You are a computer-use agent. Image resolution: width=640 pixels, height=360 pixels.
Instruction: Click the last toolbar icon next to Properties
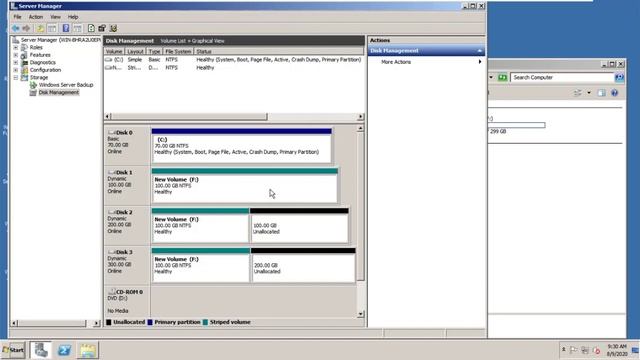pyautogui.click(x=113, y=28)
